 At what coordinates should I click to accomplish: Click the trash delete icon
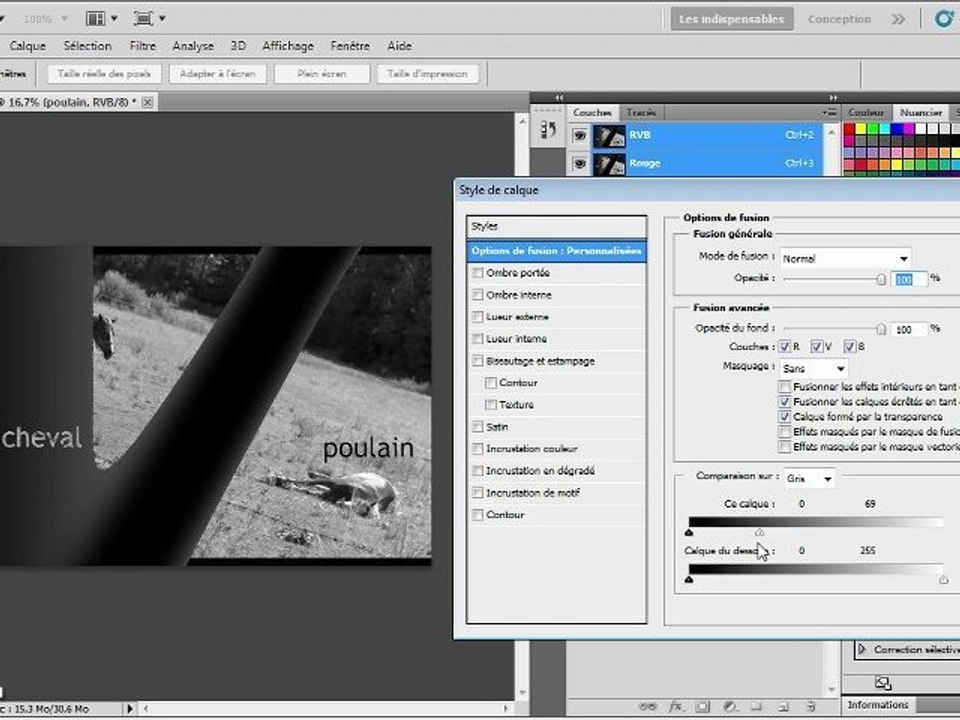(x=810, y=706)
